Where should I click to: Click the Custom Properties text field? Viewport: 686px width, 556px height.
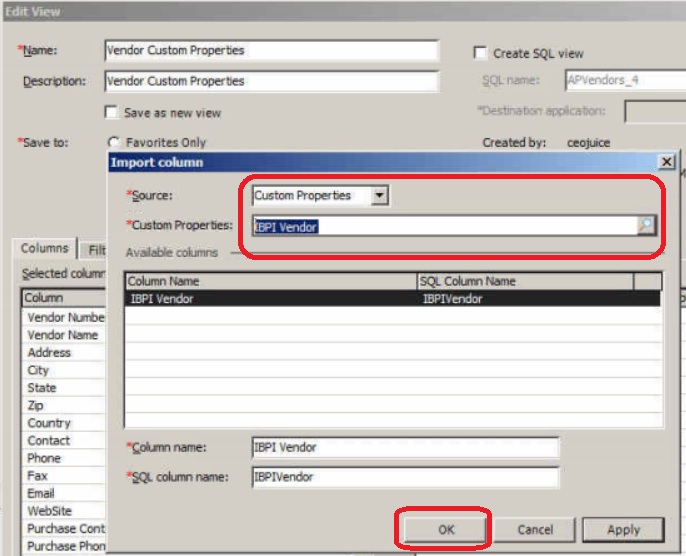click(445, 226)
